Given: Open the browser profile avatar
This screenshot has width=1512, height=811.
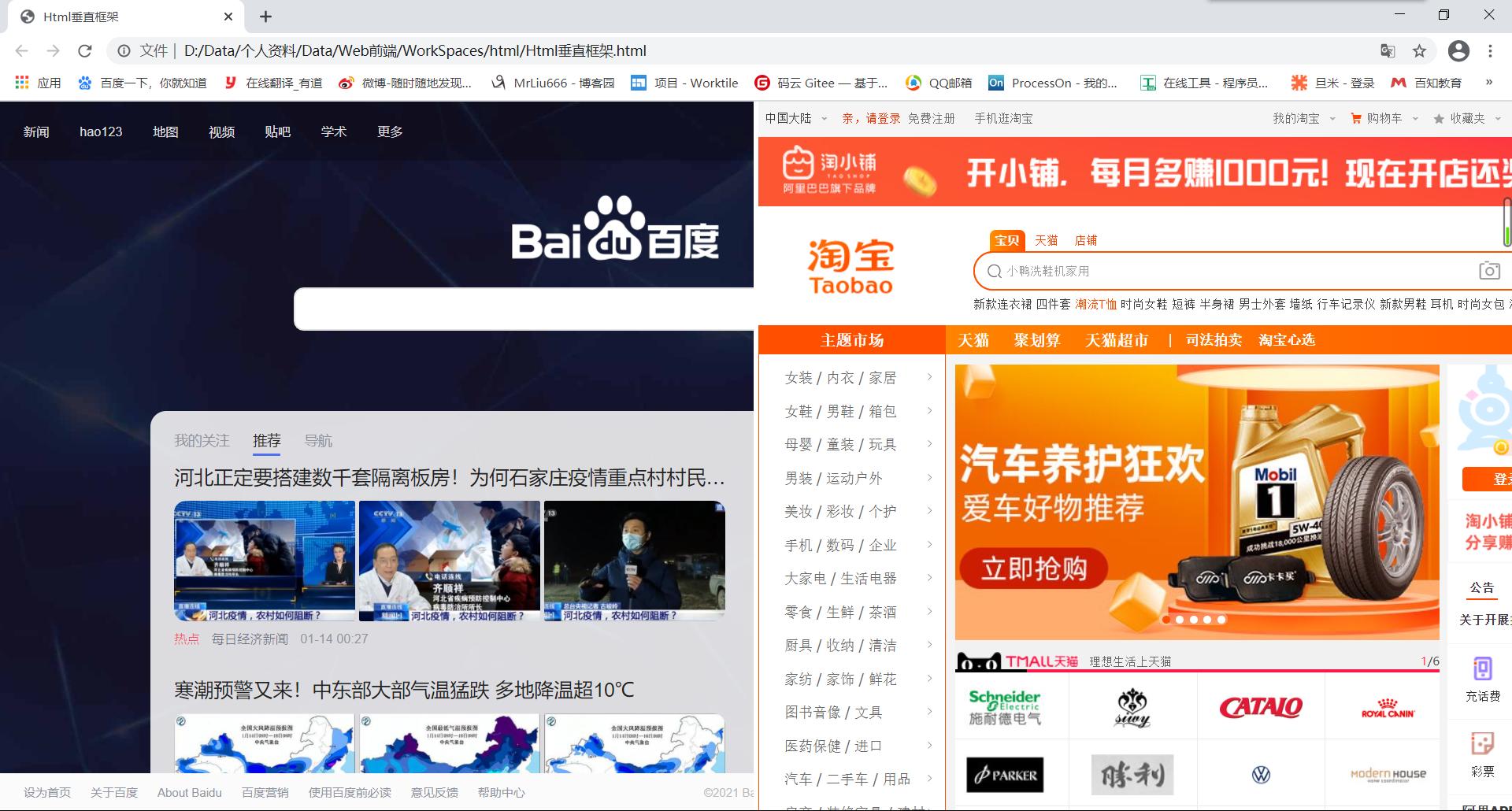Looking at the screenshot, I should pyautogui.click(x=1459, y=51).
